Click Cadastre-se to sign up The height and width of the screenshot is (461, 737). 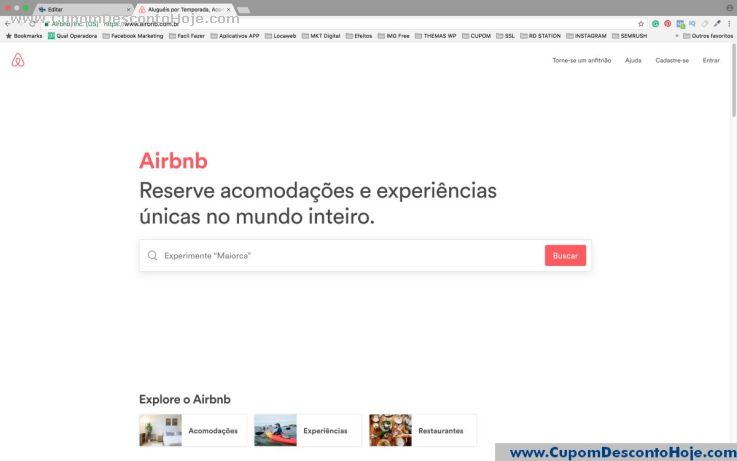point(672,60)
